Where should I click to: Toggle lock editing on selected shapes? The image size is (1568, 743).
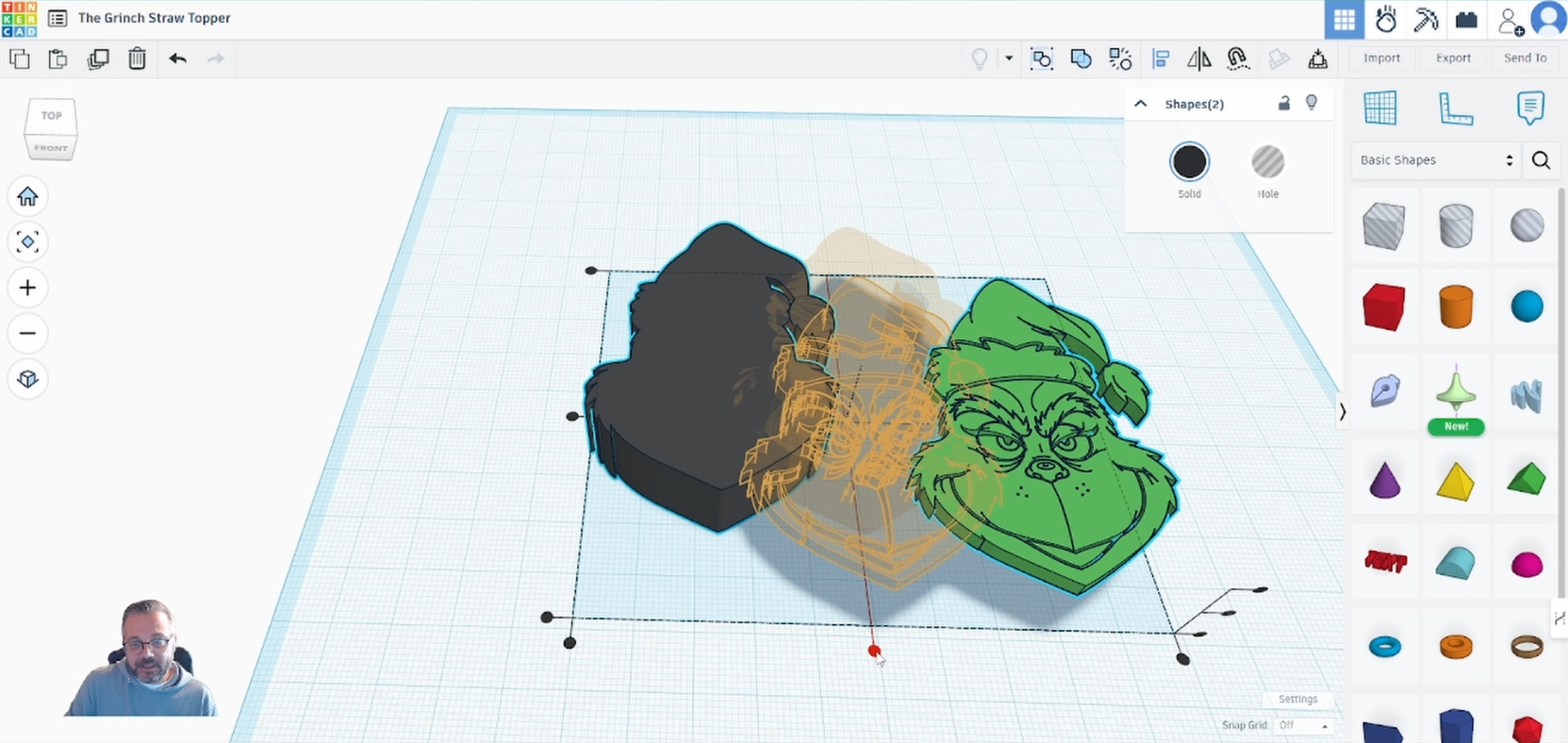[x=1283, y=103]
